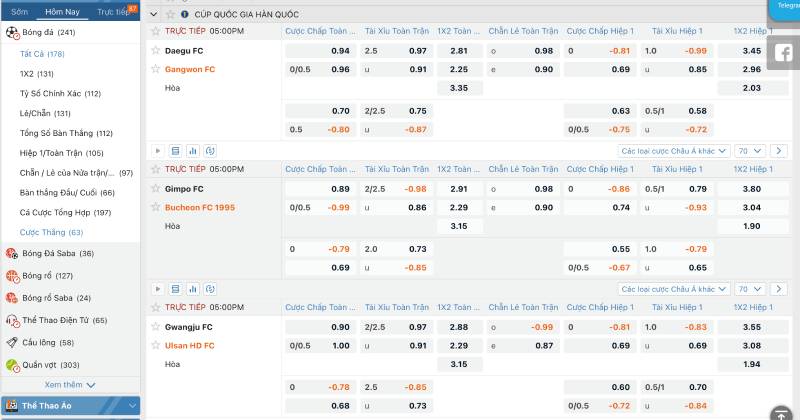
Task: Open the 70 dropdown under Daegu match
Action: tap(750, 151)
